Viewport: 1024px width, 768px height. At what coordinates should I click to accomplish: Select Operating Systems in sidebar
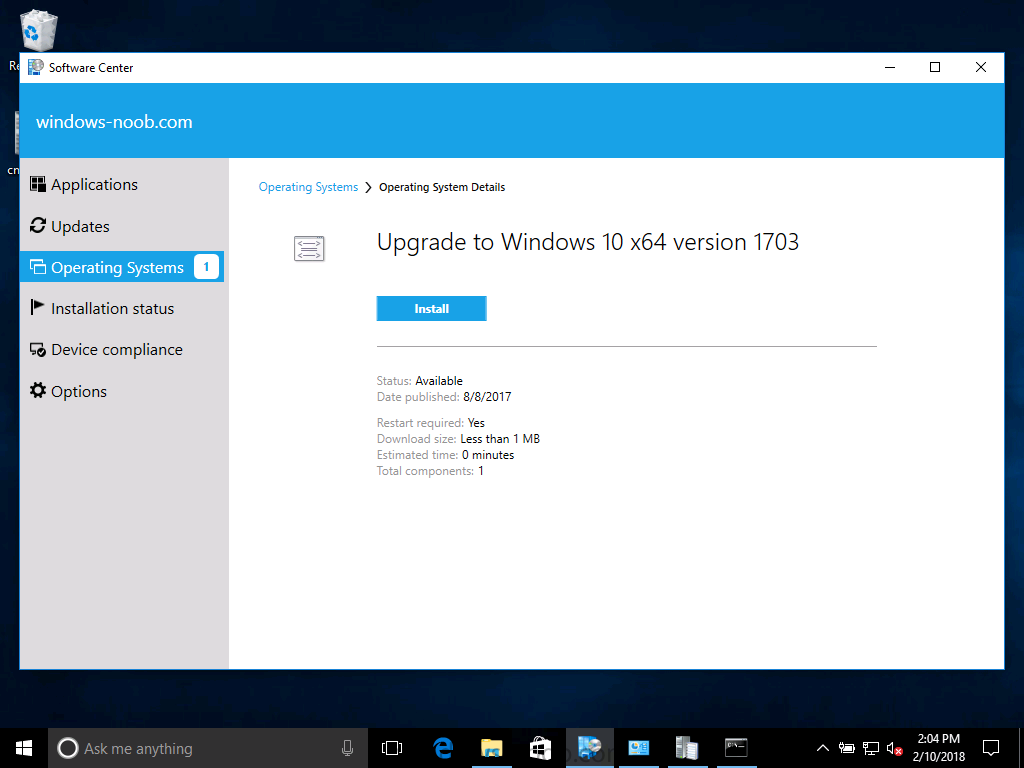(122, 267)
